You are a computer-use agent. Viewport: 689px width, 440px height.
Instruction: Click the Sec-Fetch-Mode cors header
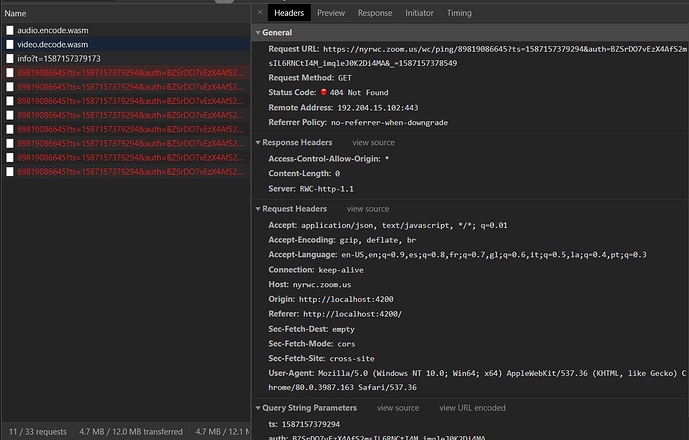pos(312,344)
